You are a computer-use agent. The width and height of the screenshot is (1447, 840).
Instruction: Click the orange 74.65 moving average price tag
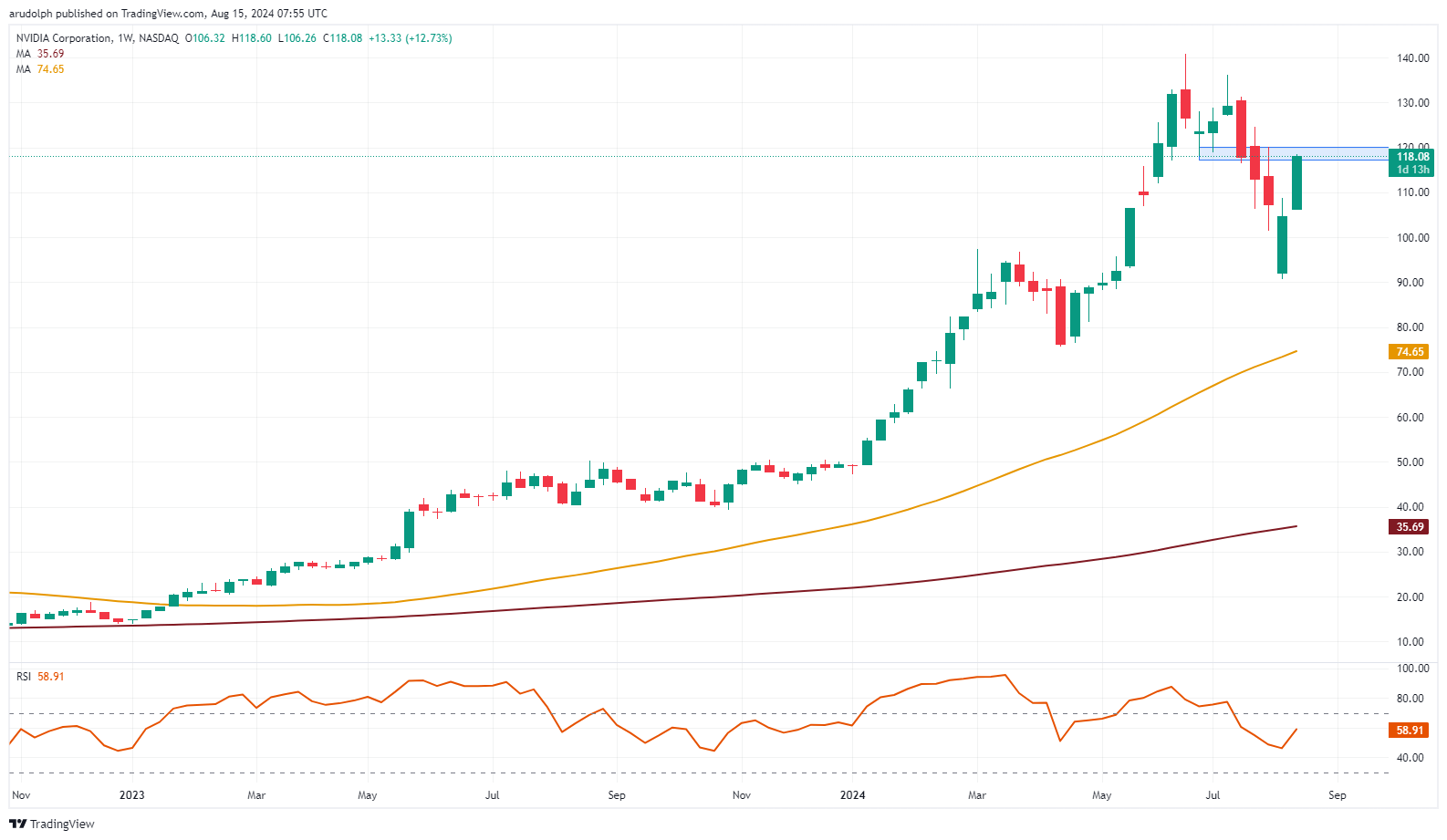pos(1410,352)
